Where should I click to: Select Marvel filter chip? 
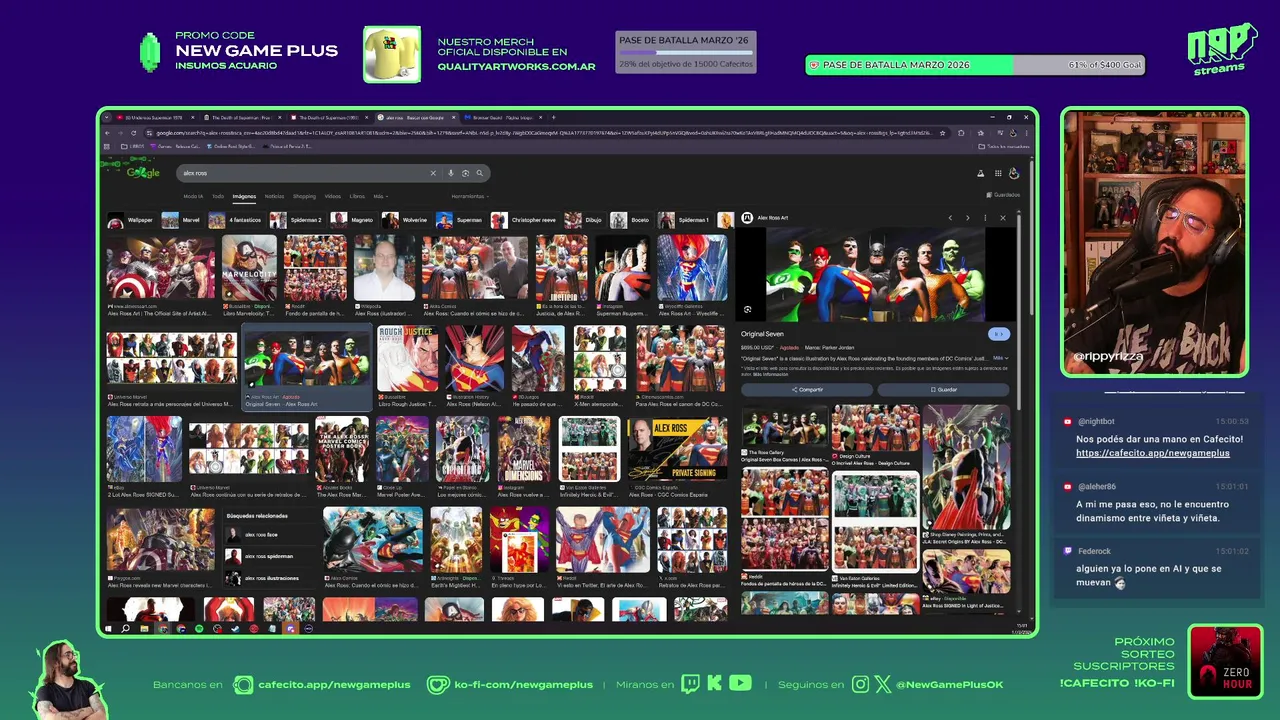(181, 220)
